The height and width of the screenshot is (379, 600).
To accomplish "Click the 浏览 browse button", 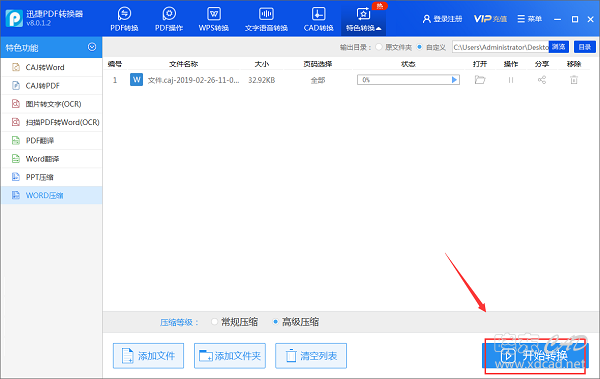I will [x=559, y=47].
